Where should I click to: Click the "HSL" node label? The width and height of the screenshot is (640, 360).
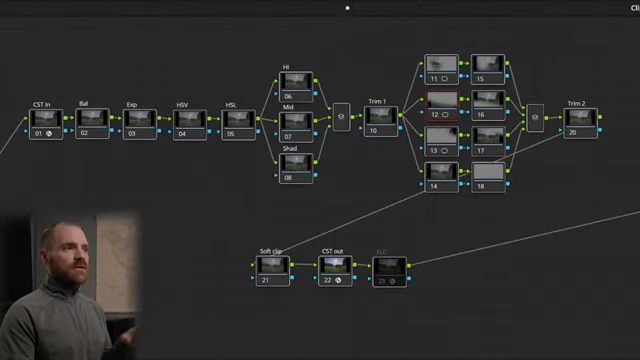click(x=231, y=105)
